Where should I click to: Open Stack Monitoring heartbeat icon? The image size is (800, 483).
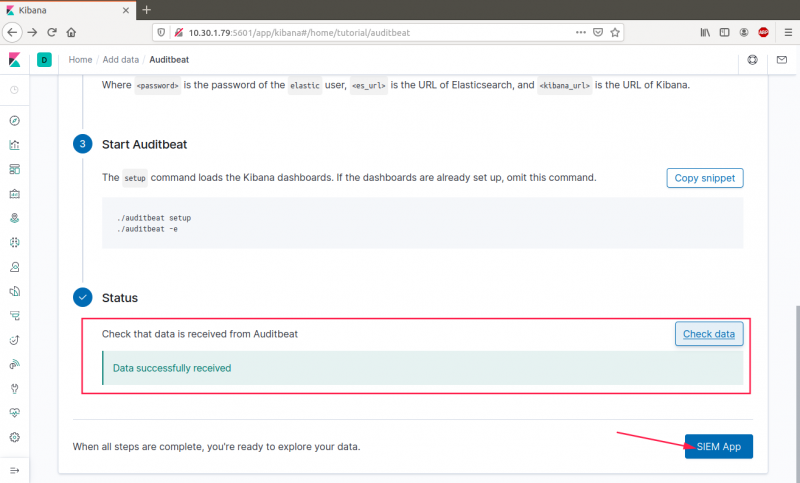(14, 412)
